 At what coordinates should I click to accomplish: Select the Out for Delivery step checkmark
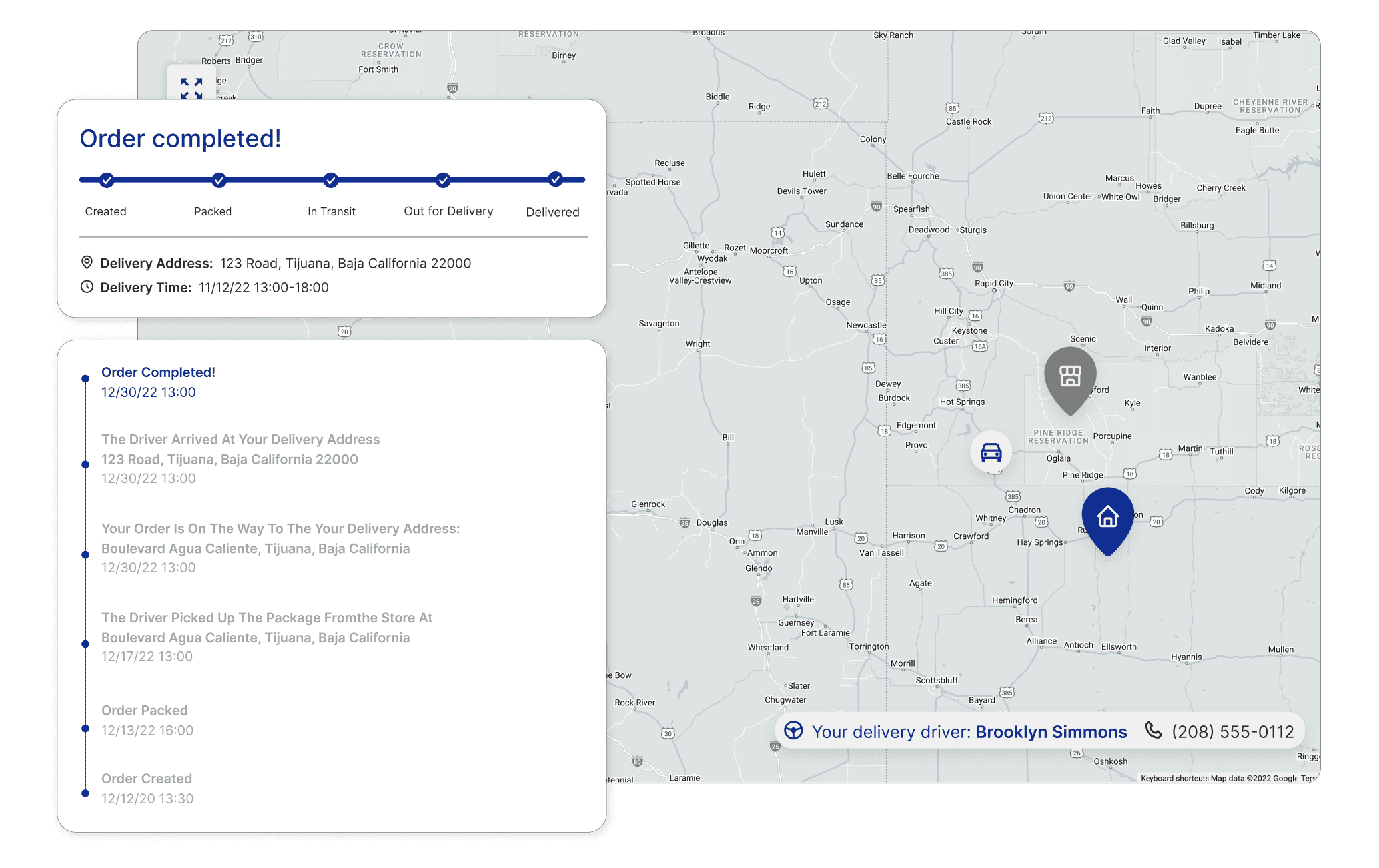pyautogui.click(x=443, y=180)
